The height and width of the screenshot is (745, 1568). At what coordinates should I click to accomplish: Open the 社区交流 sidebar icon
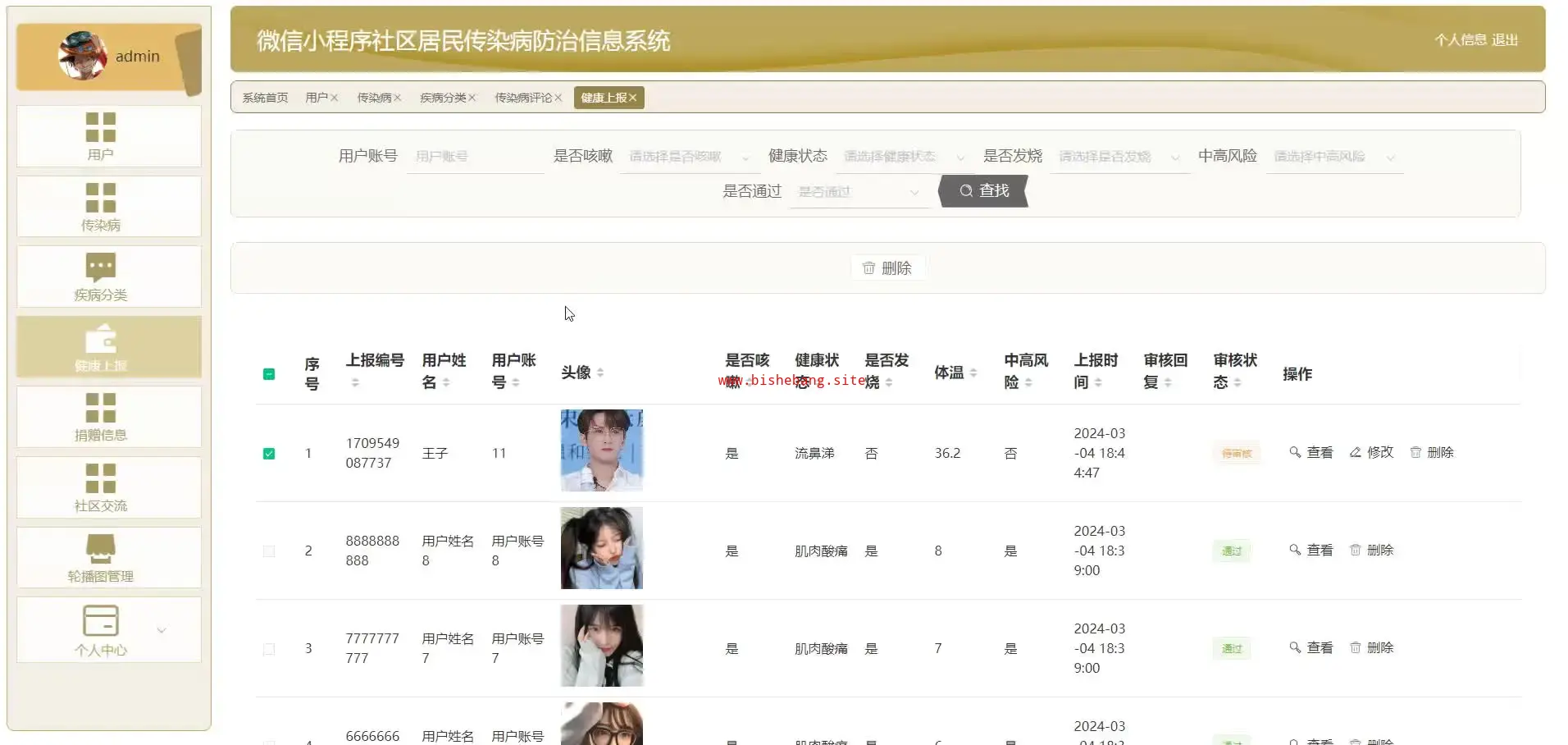[x=101, y=478]
